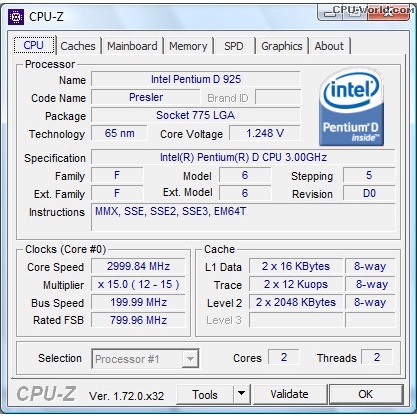Click the CPU-Z logo at bottom left
Viewport: 417px width, 417px height.
pos(46,394)
